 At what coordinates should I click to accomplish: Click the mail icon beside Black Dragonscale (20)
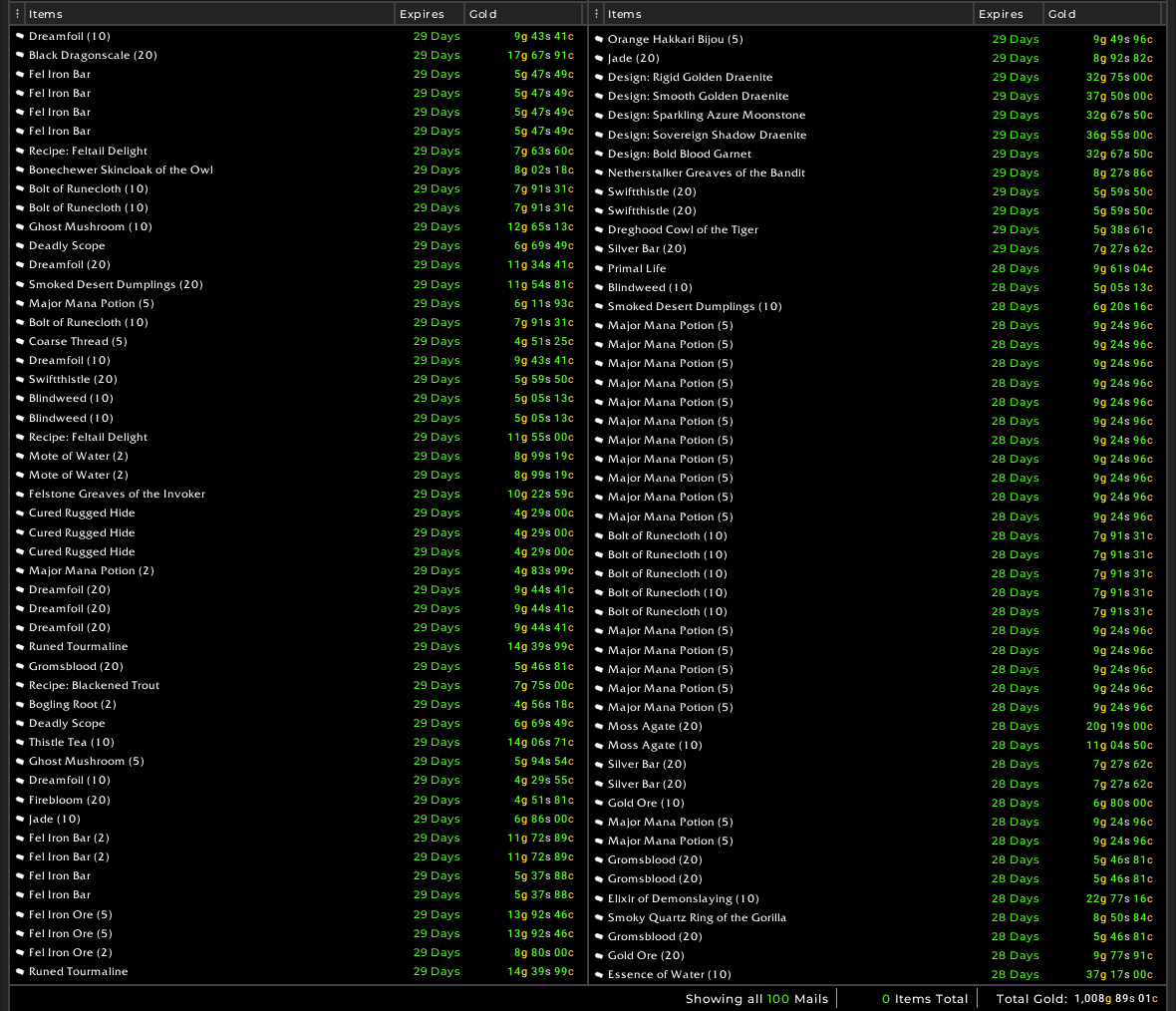click(x=20, y=55)
